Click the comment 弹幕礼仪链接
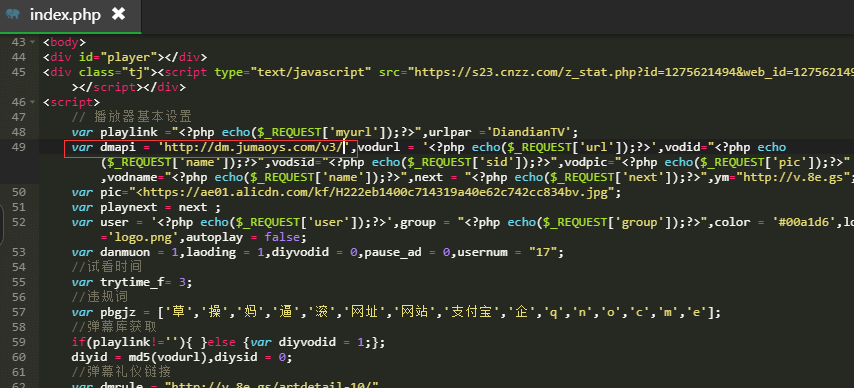 121,372
